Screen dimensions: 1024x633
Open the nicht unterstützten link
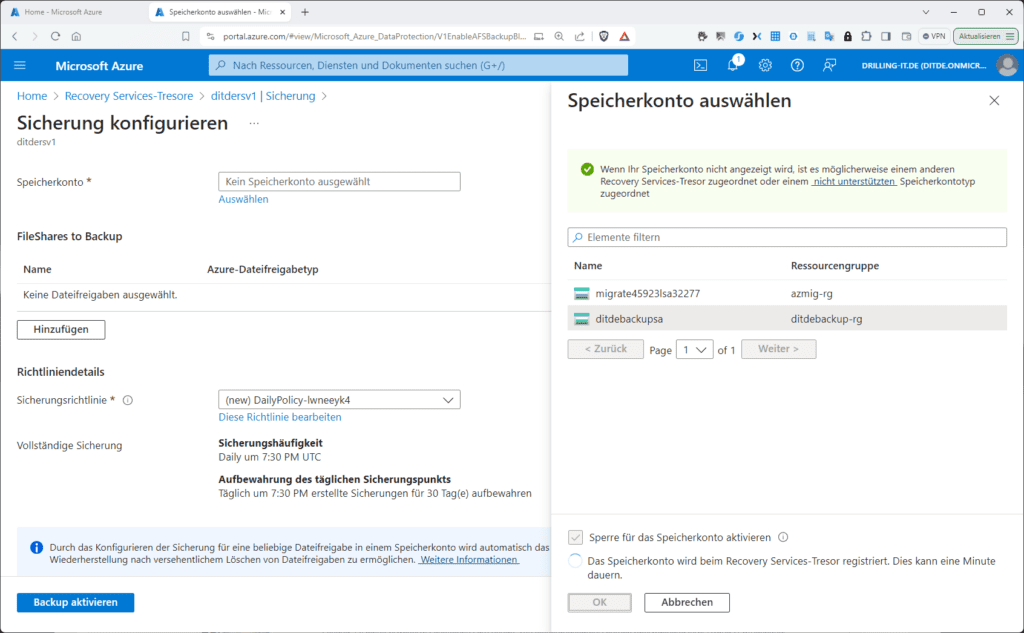[x=854, y=182]
